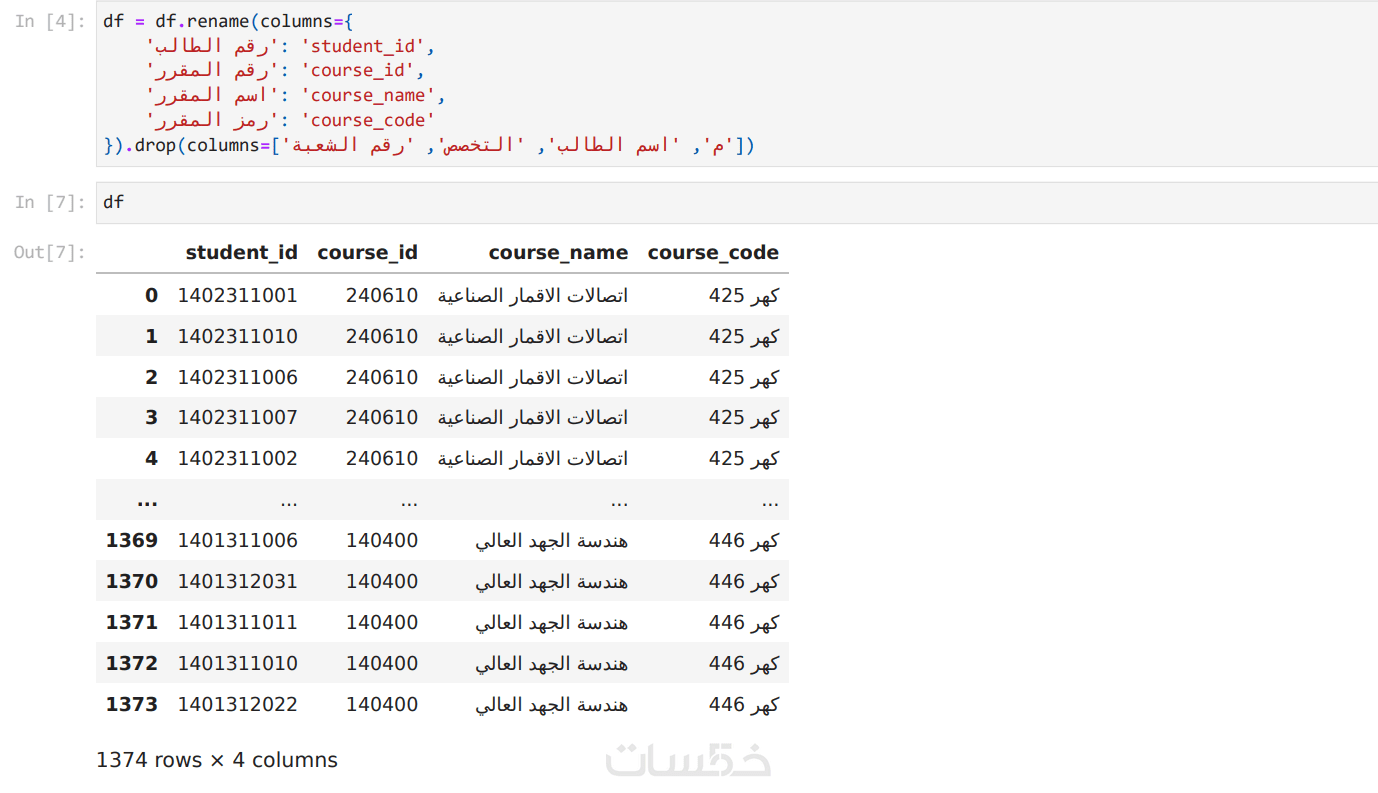
Task: Focus the code cell containing only df
Action: click(x=737, y=202)
